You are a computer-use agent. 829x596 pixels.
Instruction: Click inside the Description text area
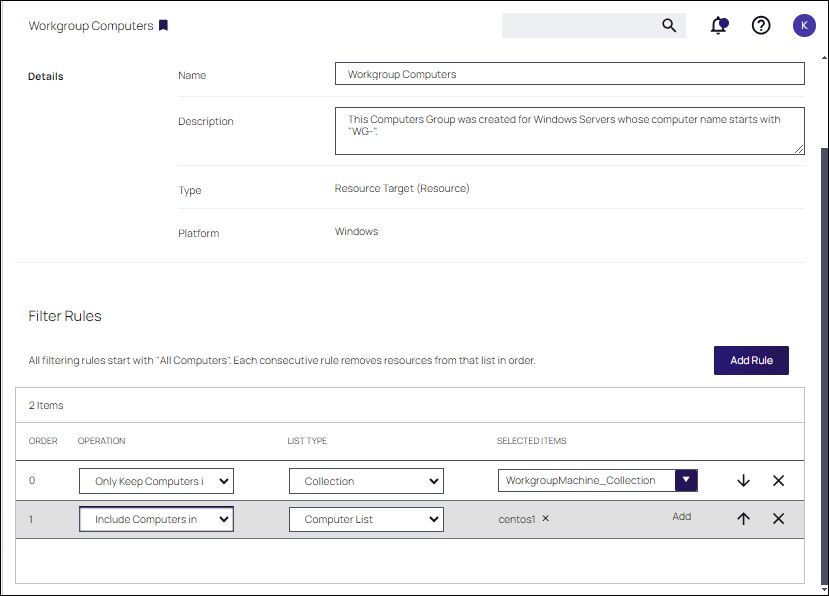click(x=569, y=131)
